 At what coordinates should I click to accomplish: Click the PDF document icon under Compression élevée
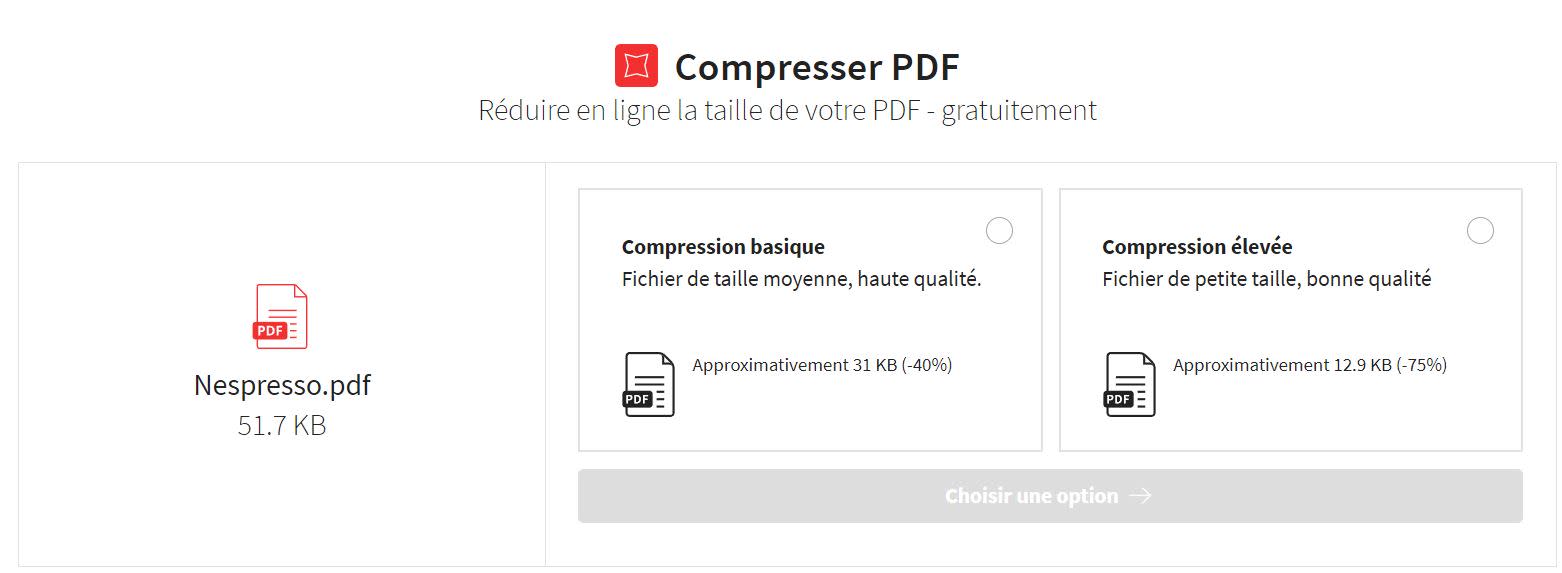1129,384
